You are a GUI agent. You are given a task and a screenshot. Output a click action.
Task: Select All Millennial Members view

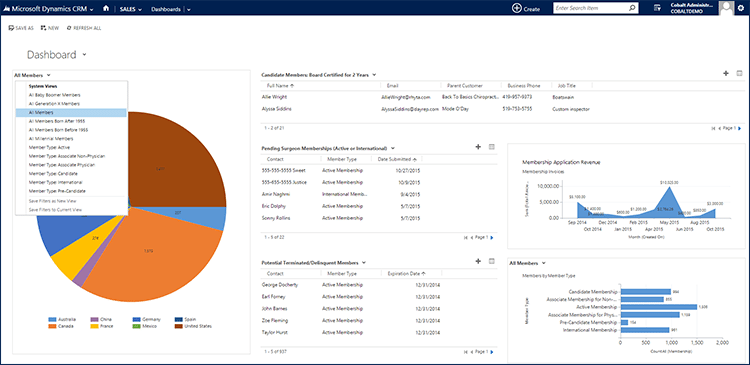click(51, 139)
